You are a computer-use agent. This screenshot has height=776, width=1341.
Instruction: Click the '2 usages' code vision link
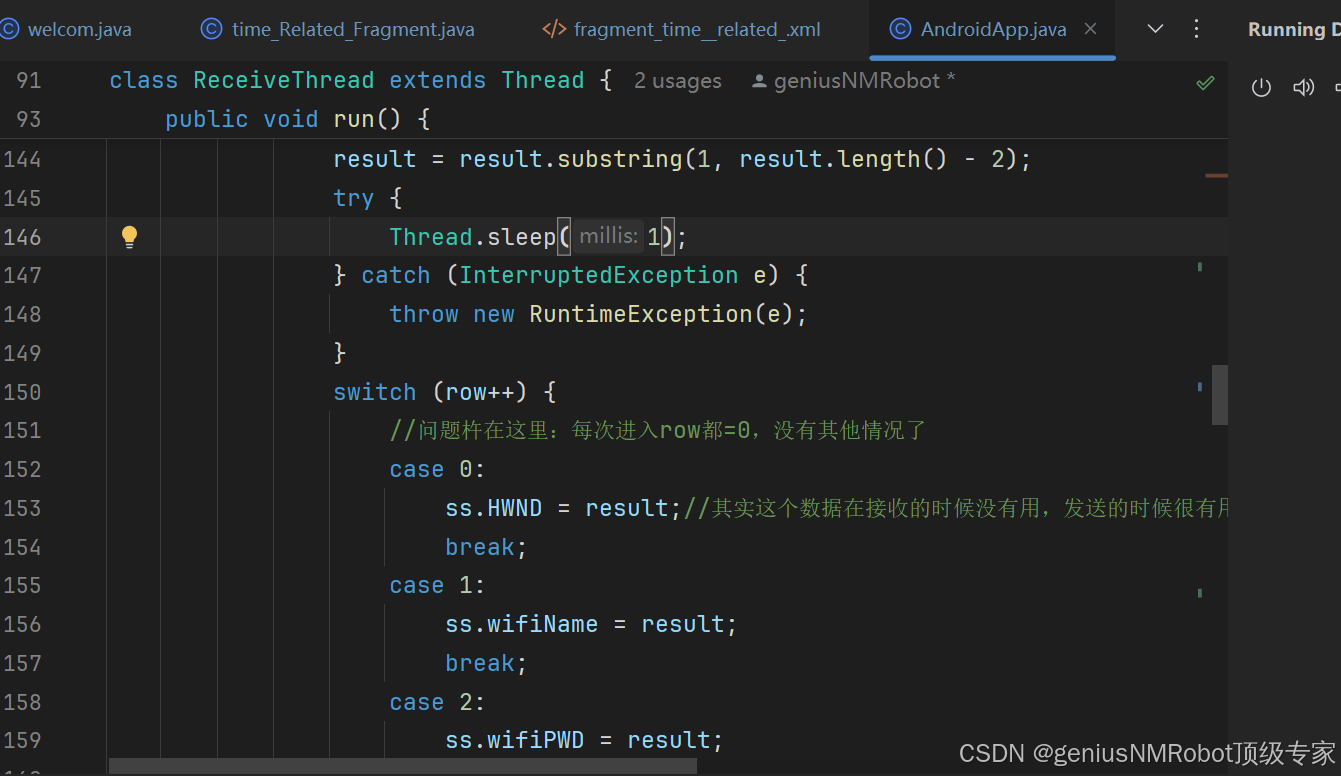678,80
